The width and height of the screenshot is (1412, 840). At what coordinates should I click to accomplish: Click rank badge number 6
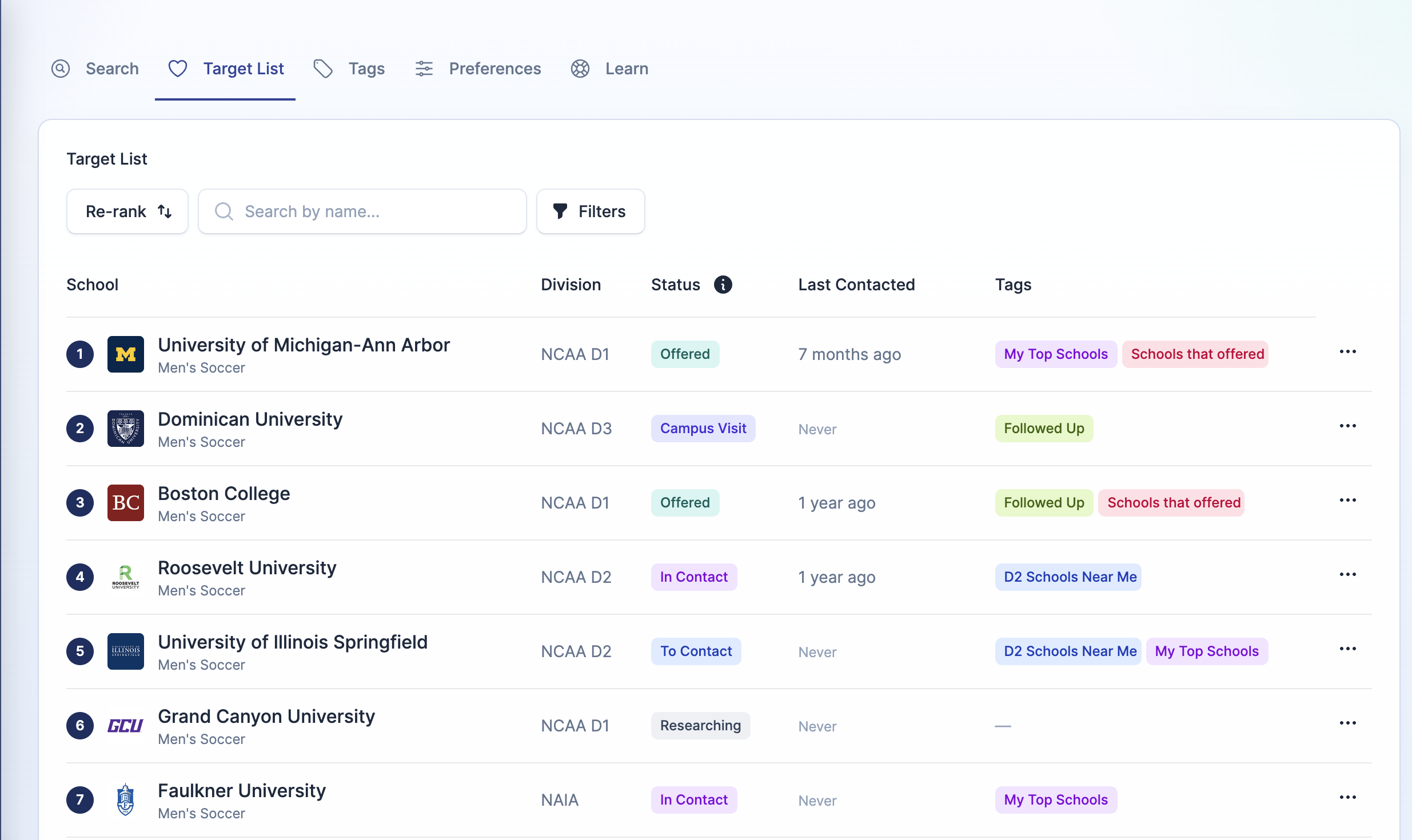(x=80, y=726)
